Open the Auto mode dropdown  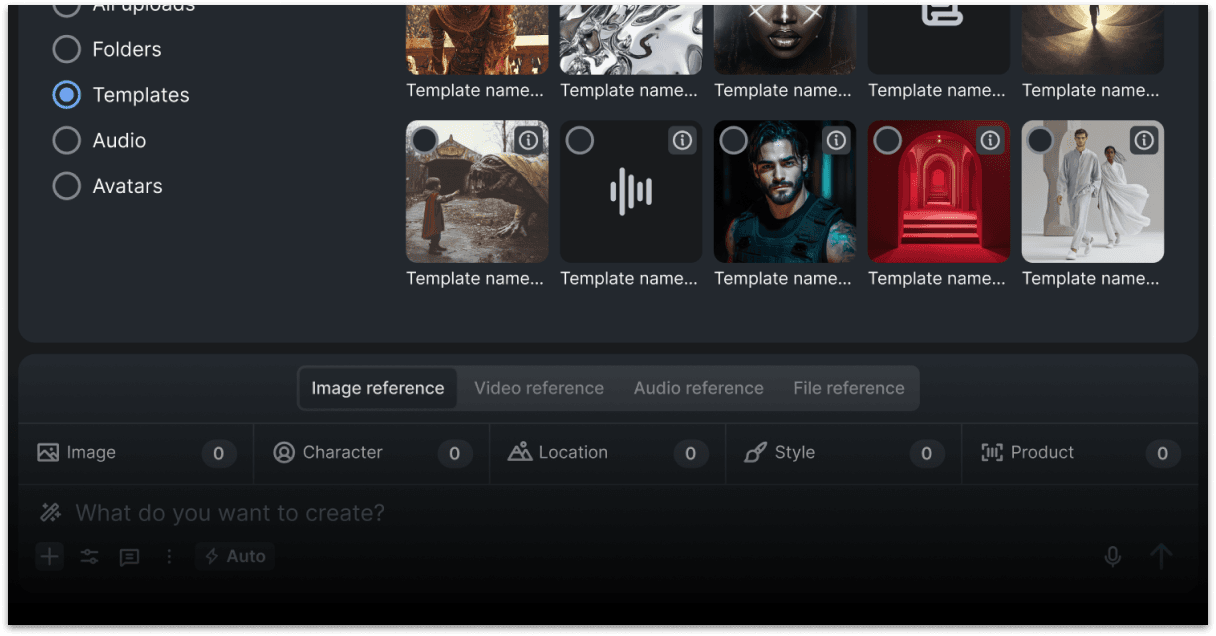(235, 556)
